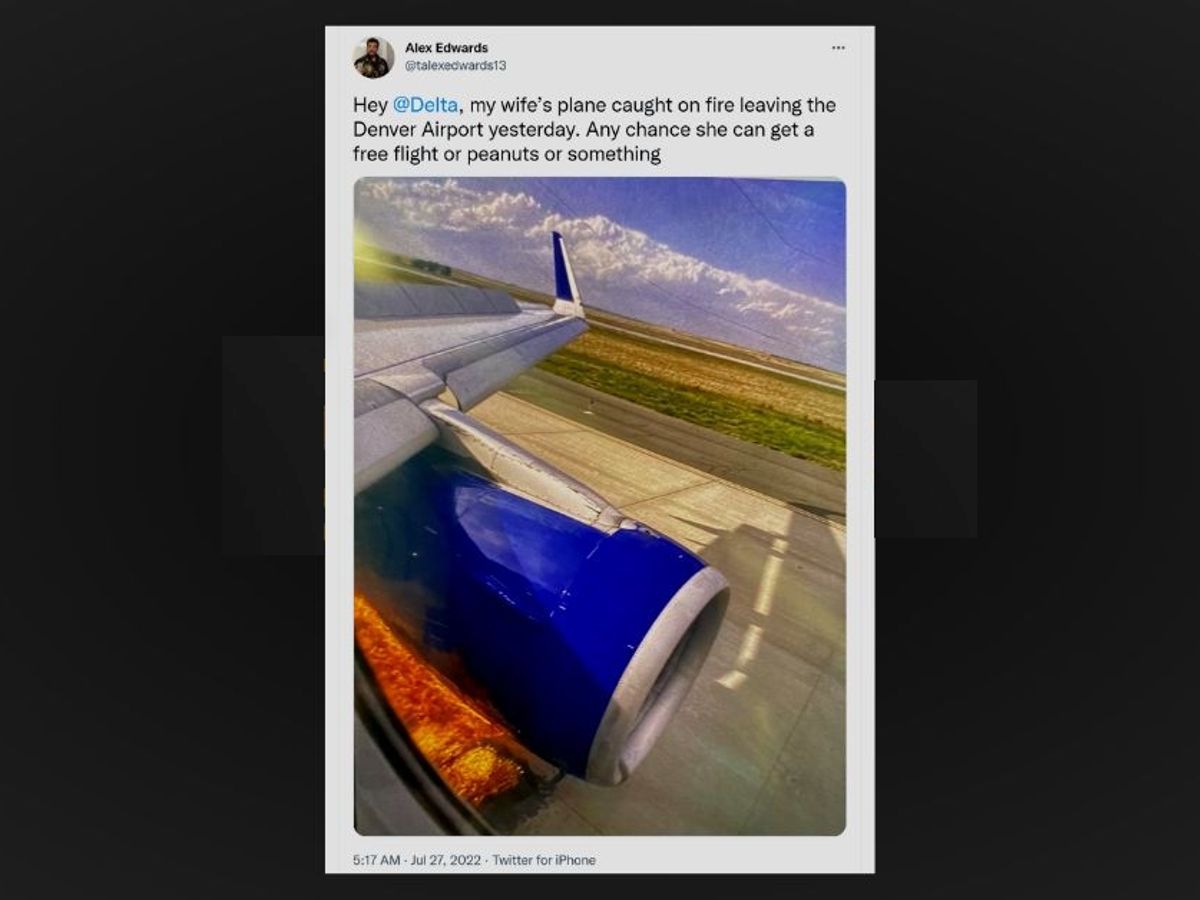Click the 5:17 AM timestamp
Image resolution: width=1200 pixels, height=900 pixels.
376,860
